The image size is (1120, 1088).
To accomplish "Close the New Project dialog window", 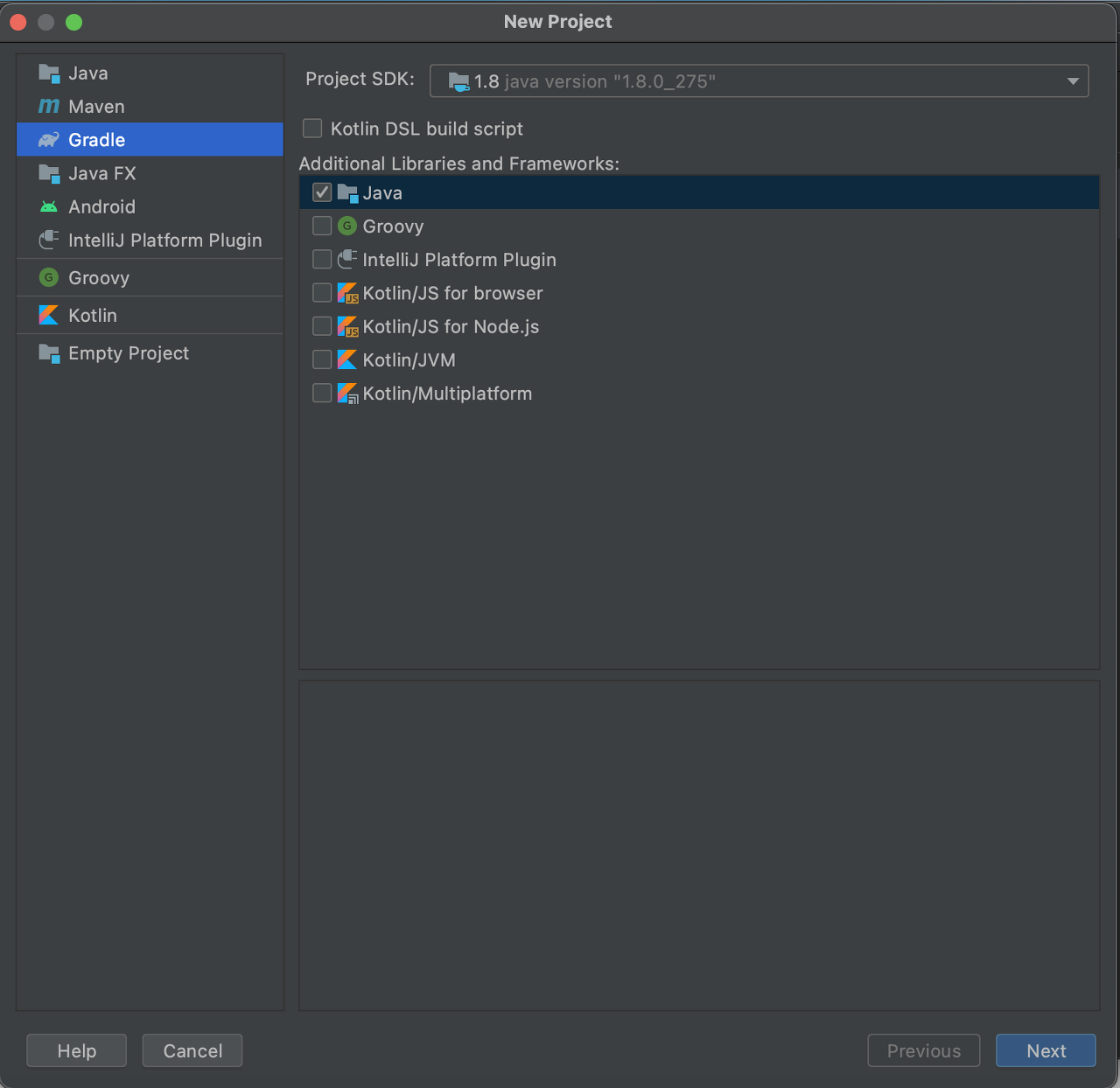I will click(17, 22).
